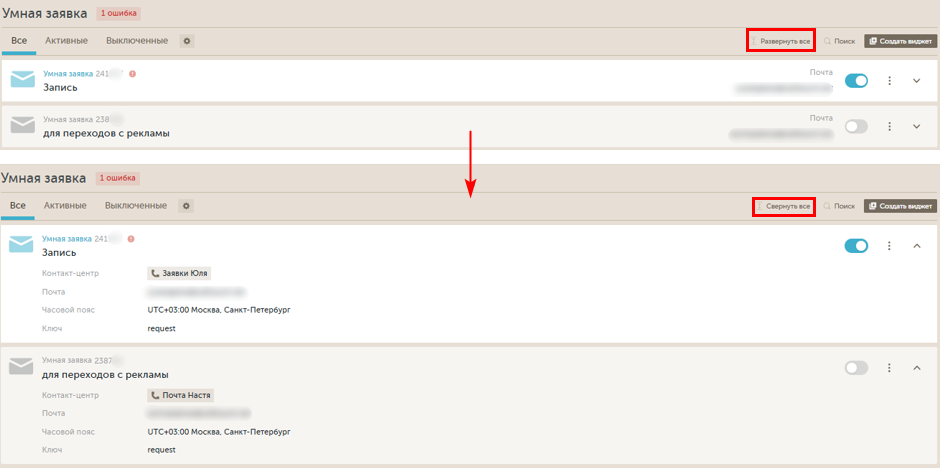Turn on toggle in expanded 'для переходов с рекламы' card

856,368
